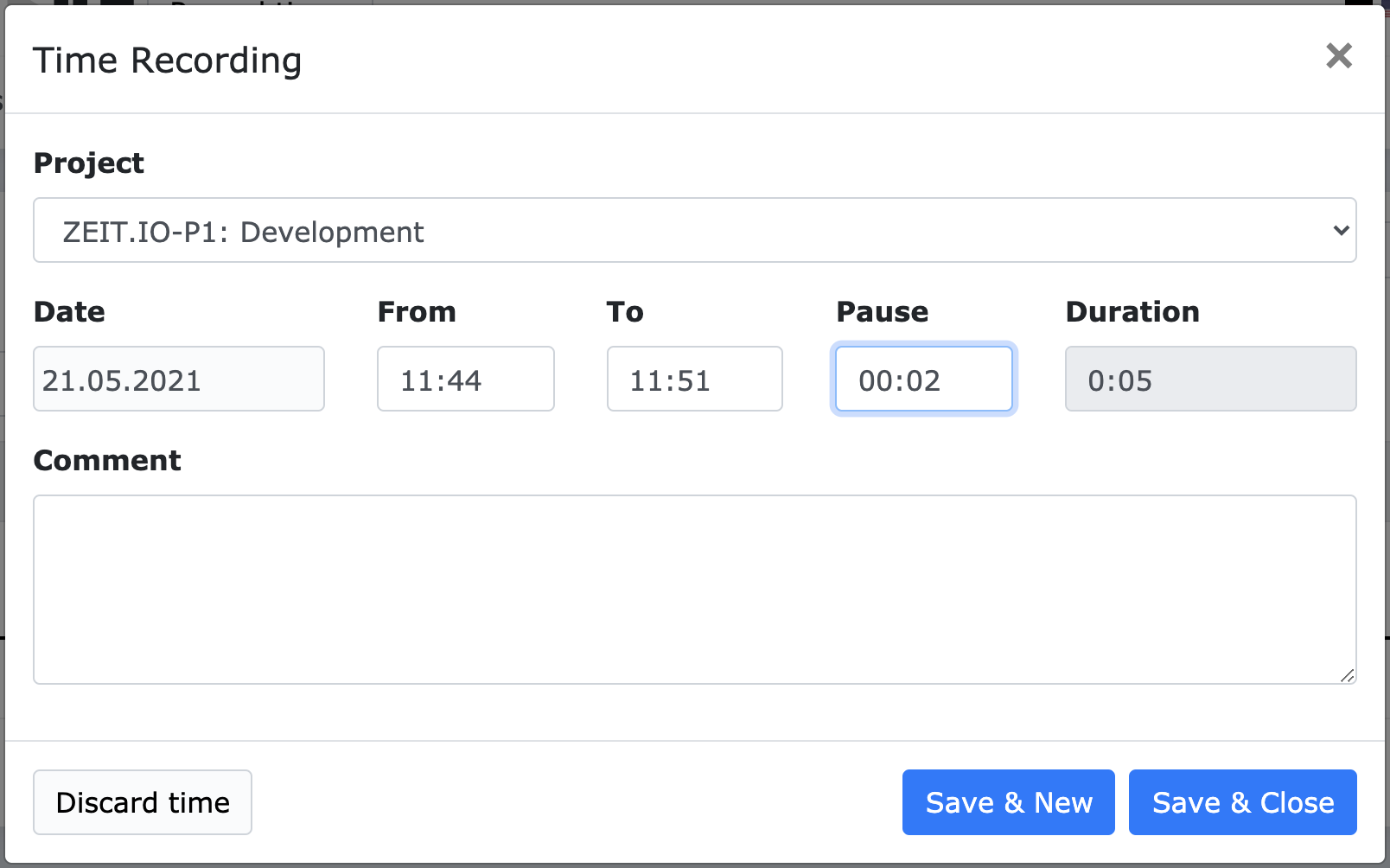This screenshot has height=868, width=1390.
Task: Click the Save & New button
Action: tap(1008, 802)
